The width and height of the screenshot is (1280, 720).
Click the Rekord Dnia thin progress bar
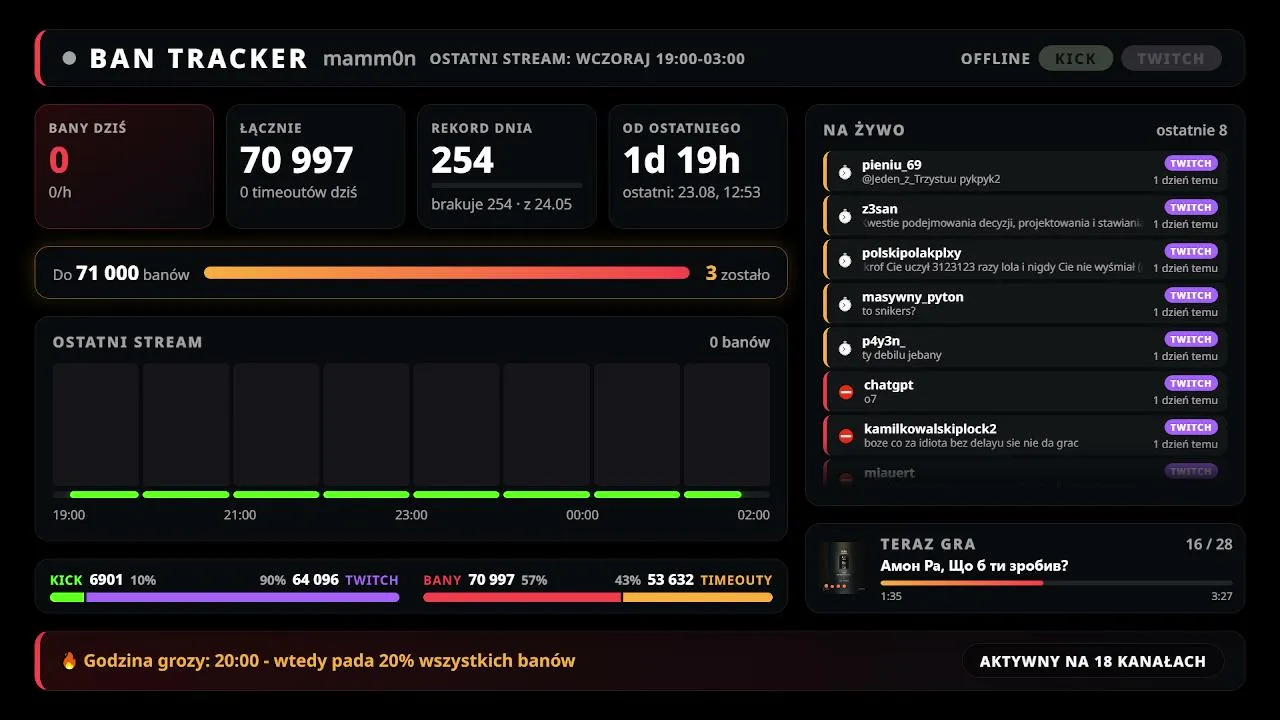[507, 185]
